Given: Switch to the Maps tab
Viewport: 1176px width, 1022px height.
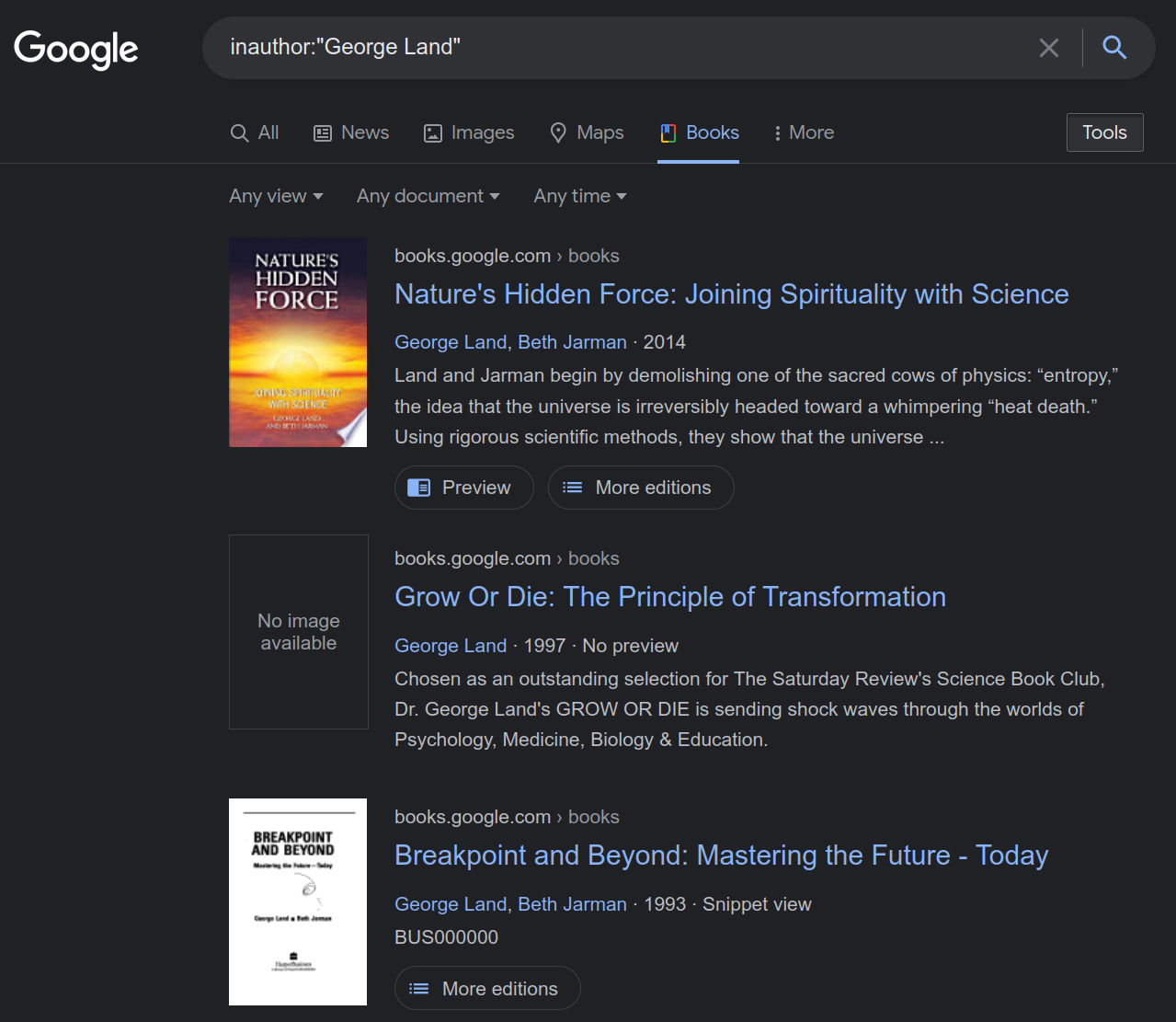Looking at the screenshot, I should (x=587, y=132).
